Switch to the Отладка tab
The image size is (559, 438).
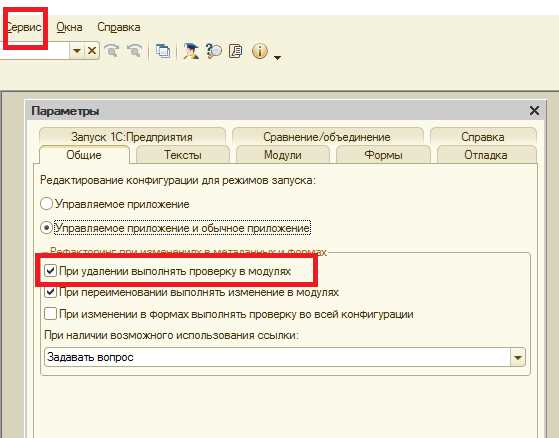point(486,155)
